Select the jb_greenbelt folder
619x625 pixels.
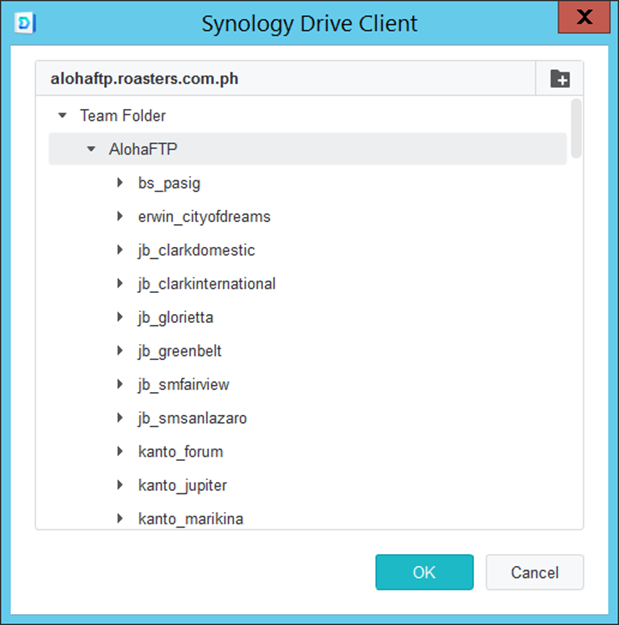point(179,351)
